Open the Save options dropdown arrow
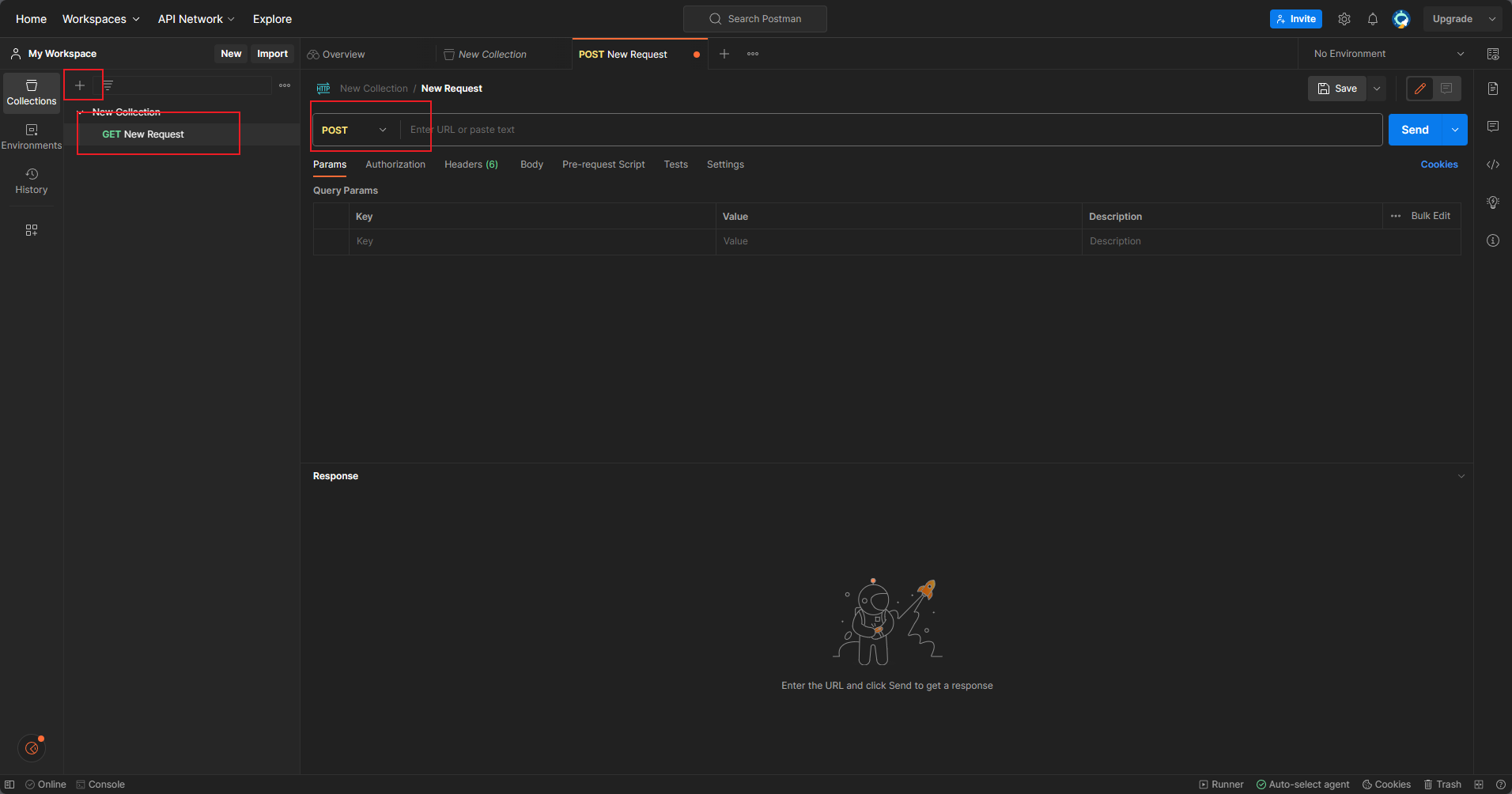The height and width of the screenshot is (794, 1512). click(1377, 89)
